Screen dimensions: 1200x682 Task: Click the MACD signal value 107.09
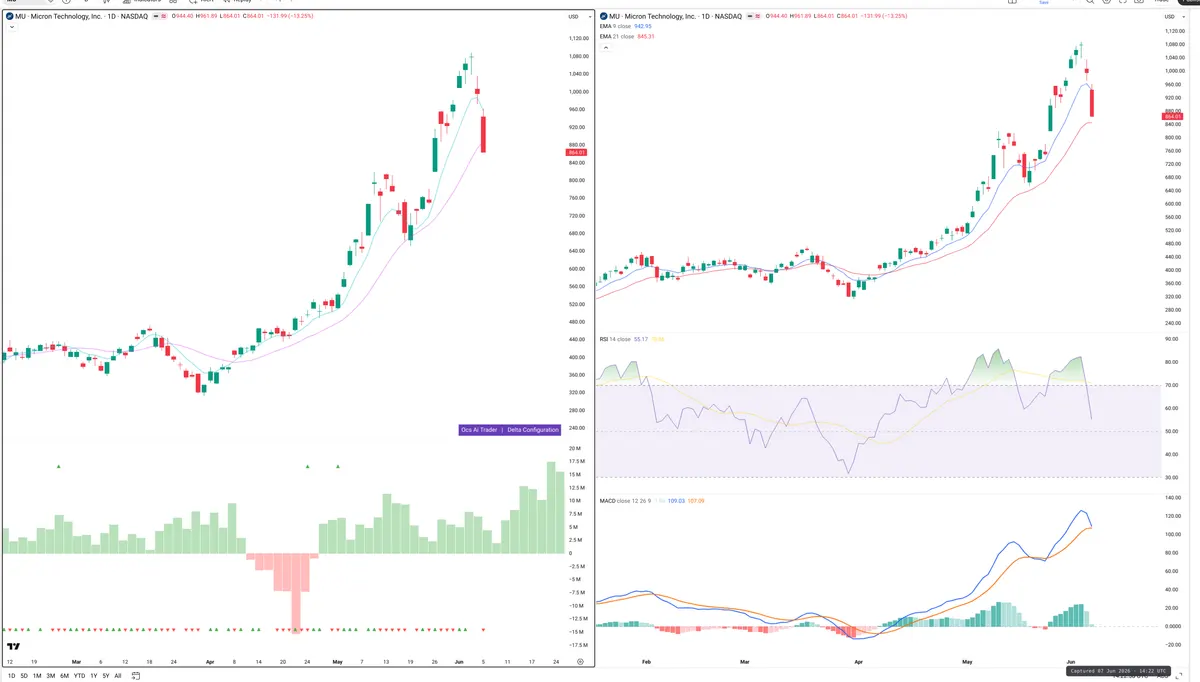(696, 501)
